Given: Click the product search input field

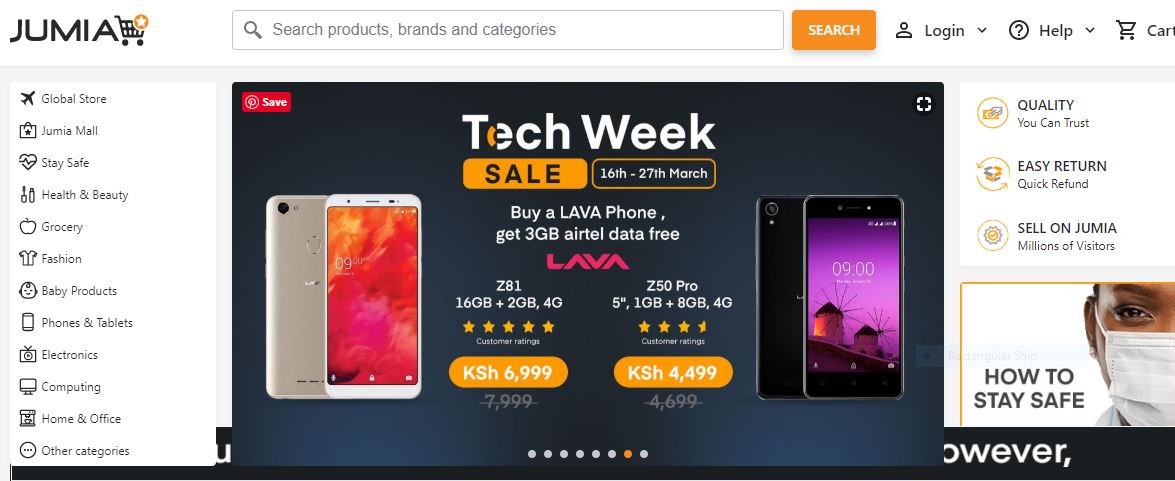Looking at the screenshot, I should (x=508, y=30).
